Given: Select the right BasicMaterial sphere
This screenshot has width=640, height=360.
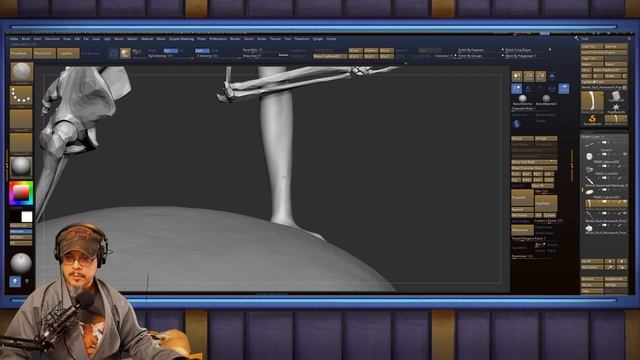Looking at the screenshot, I should tap(546, 99).
